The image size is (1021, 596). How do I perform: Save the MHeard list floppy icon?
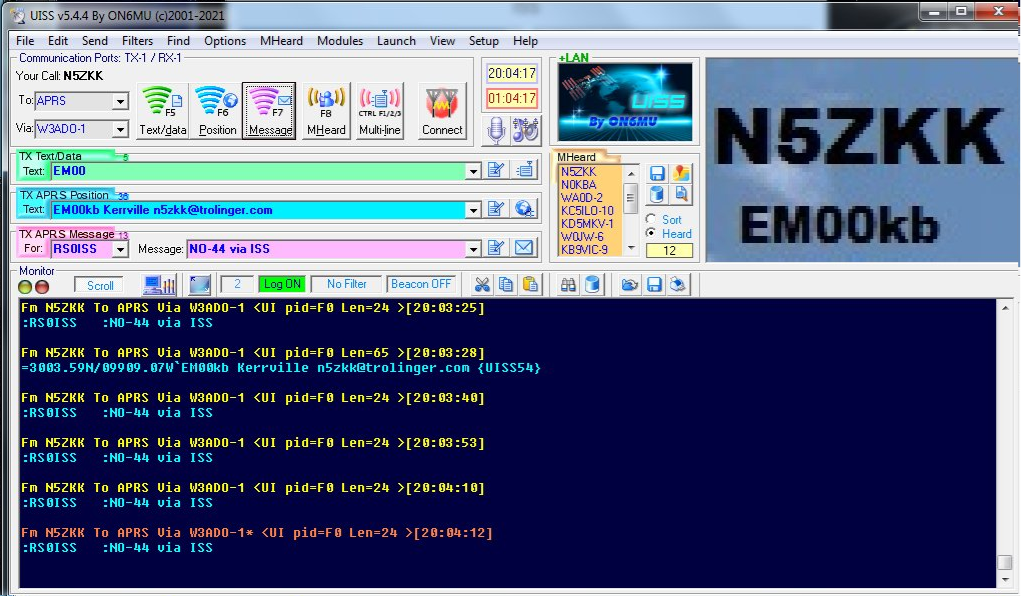657,173
